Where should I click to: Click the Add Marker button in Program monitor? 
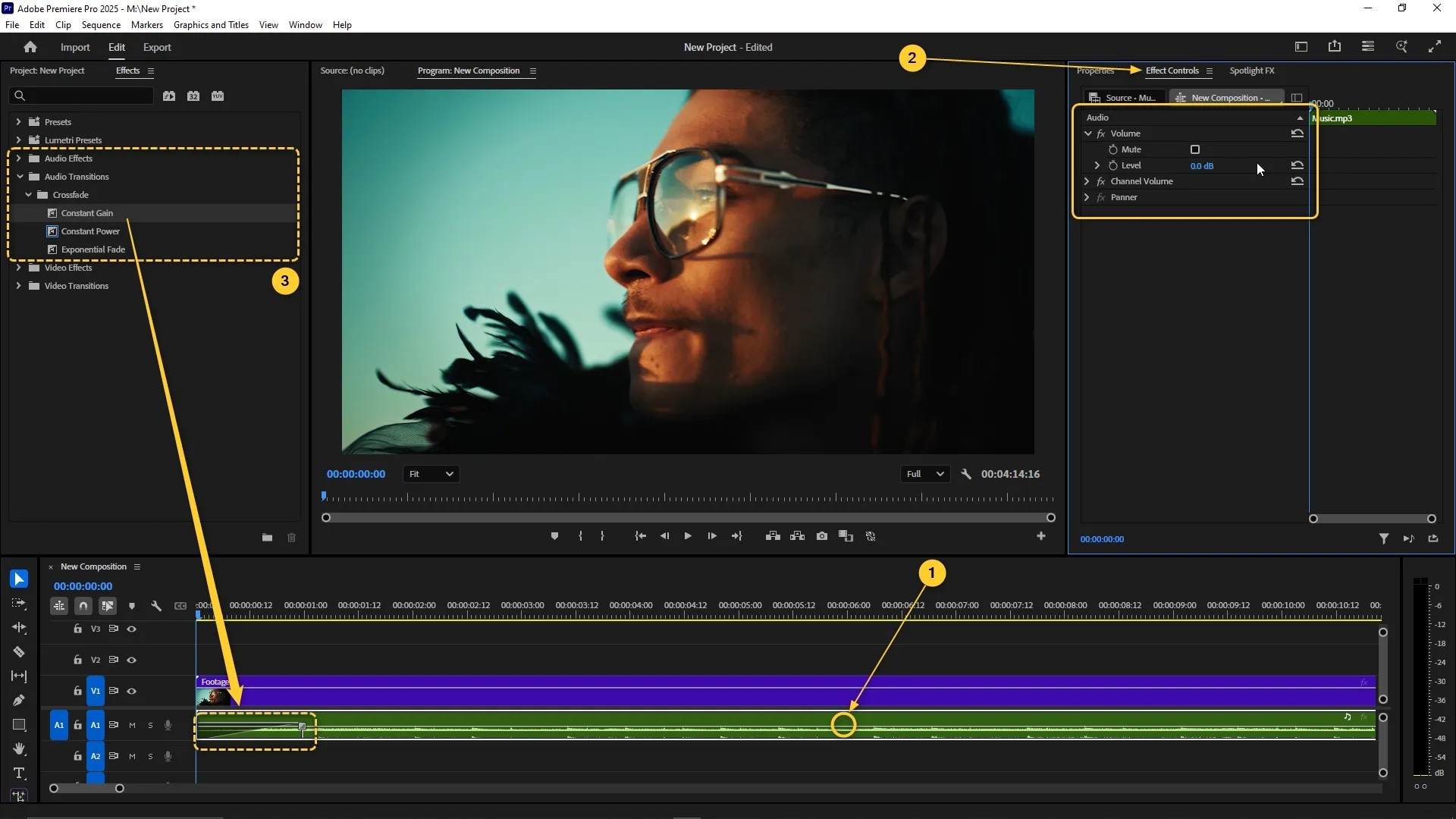pyautogui.click(x=554, y=536)
